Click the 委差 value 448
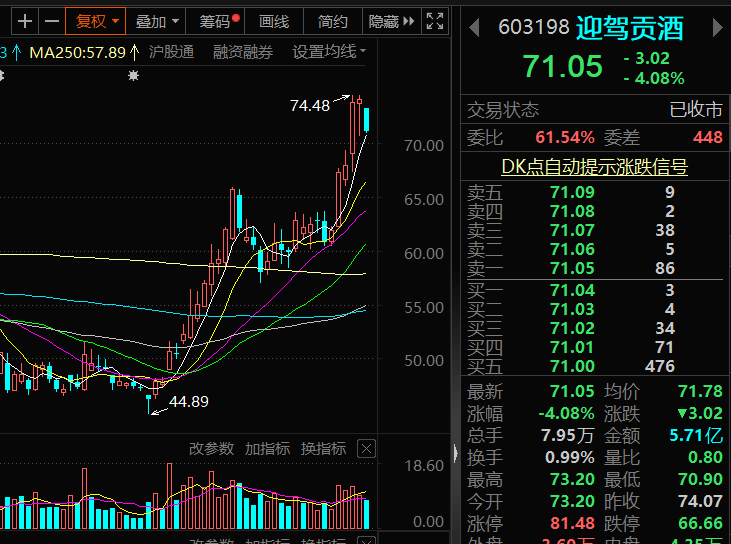731x544 pixels. 708,138
